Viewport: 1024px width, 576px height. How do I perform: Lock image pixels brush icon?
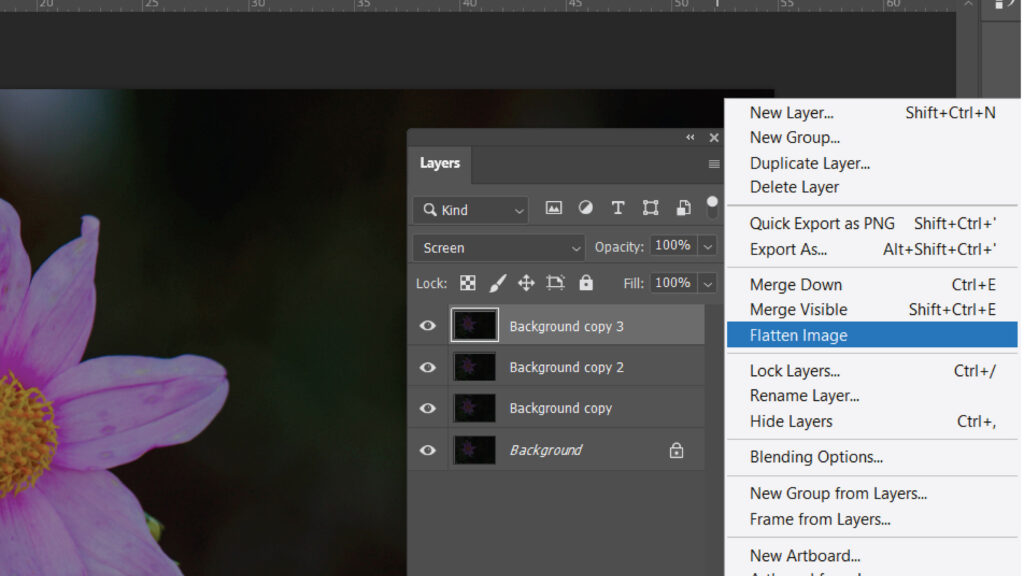pyautogui.click(x=498, y=283)
